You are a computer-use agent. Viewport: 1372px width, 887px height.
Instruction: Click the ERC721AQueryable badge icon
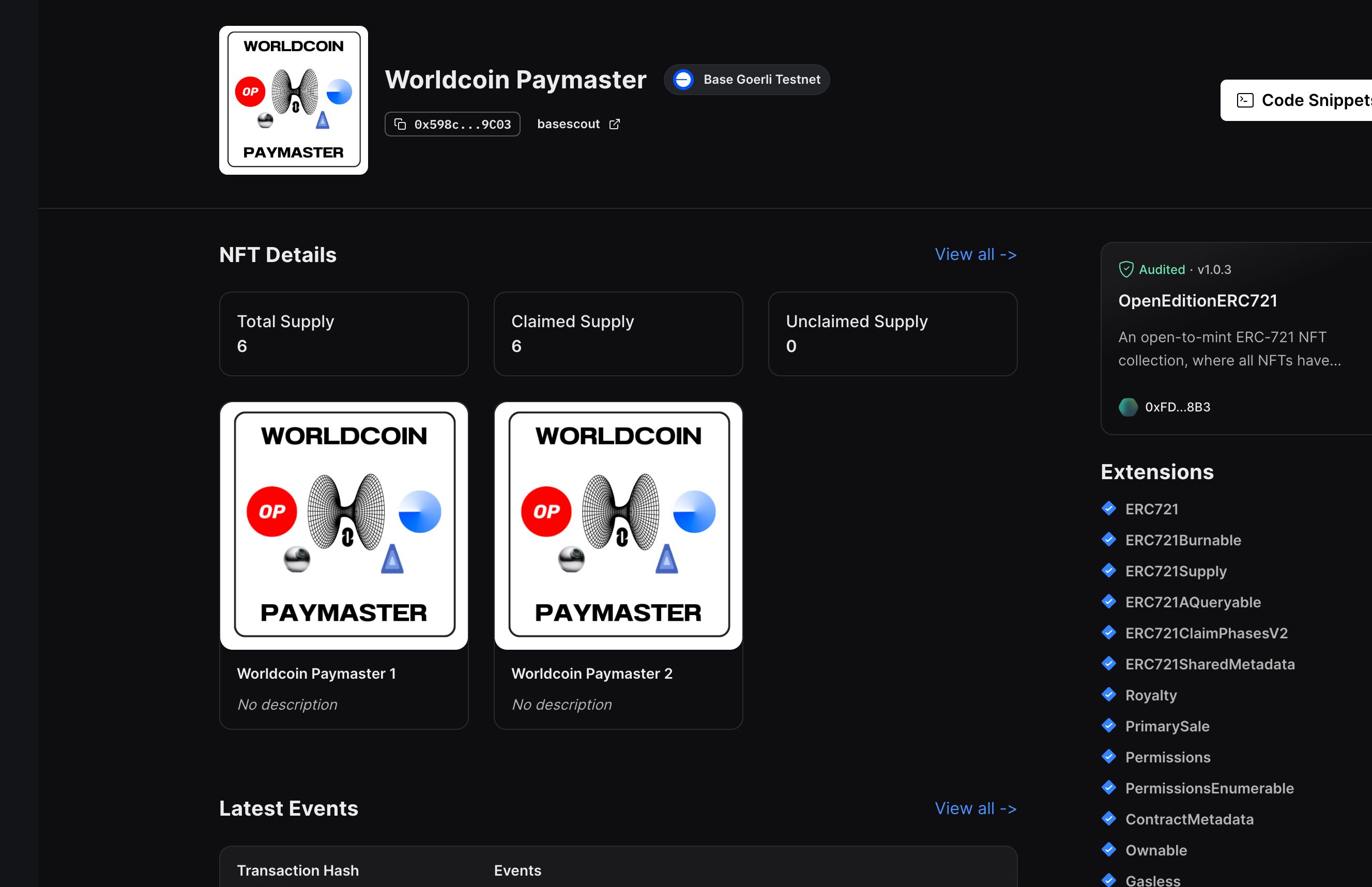click(x=1109, y=602)
